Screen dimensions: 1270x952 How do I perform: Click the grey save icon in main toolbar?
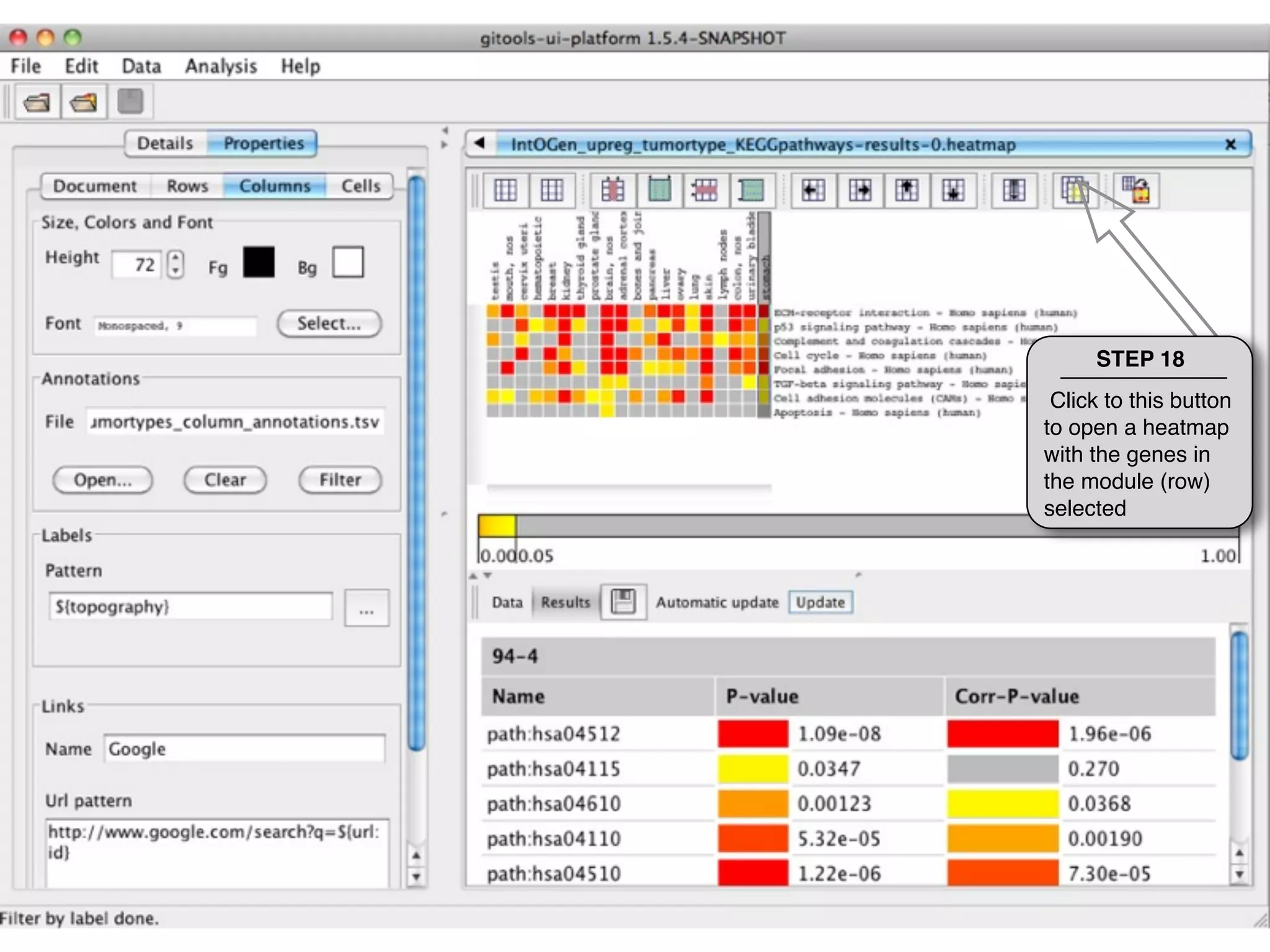point(130,102)
